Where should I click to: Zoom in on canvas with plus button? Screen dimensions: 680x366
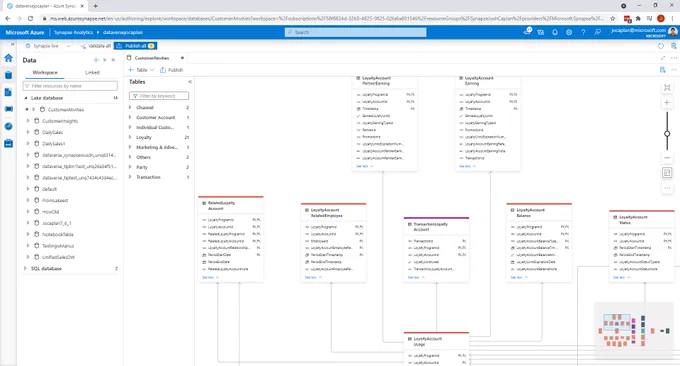coord(667,103)
